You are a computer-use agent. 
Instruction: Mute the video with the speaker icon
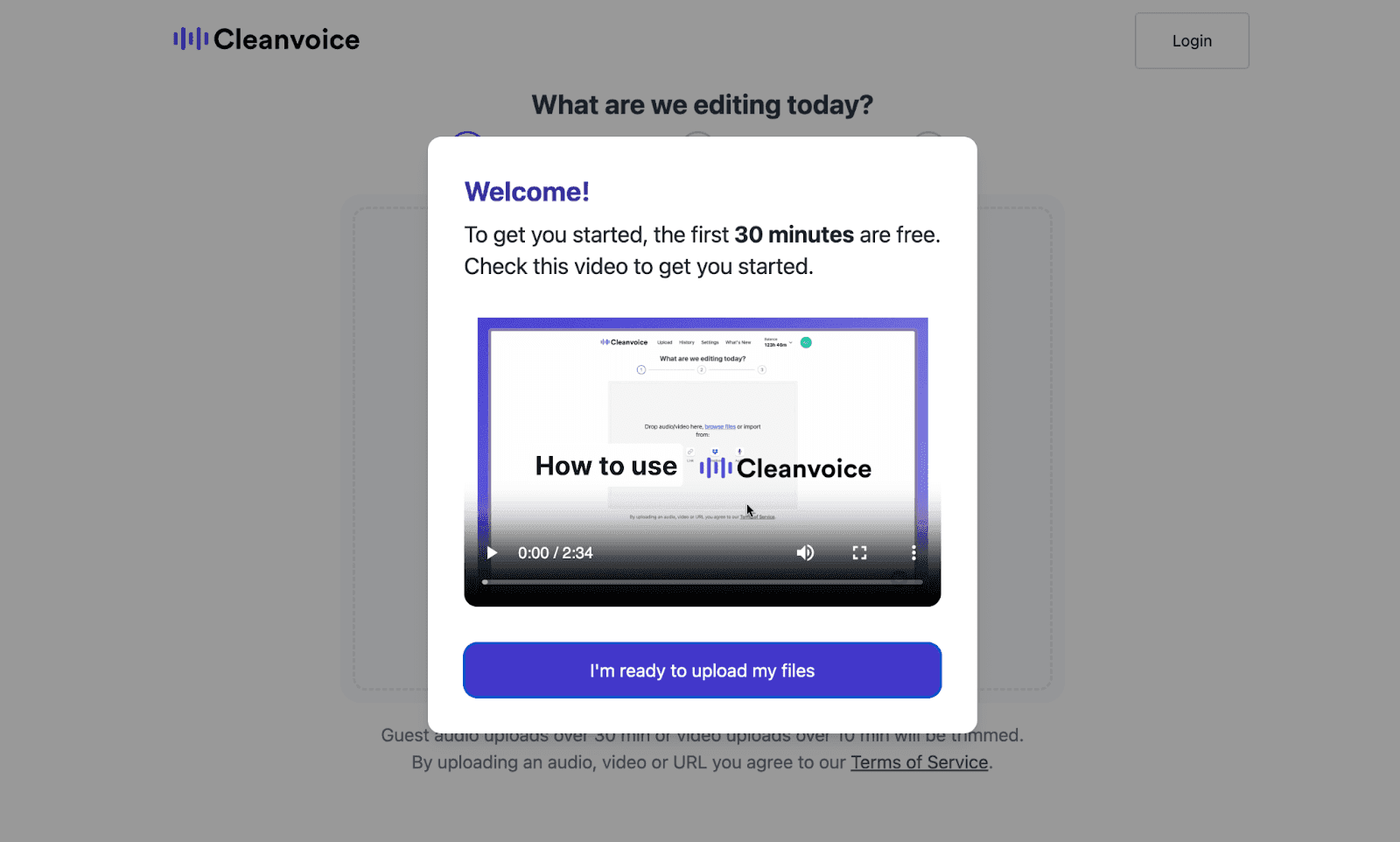point(805,553)
